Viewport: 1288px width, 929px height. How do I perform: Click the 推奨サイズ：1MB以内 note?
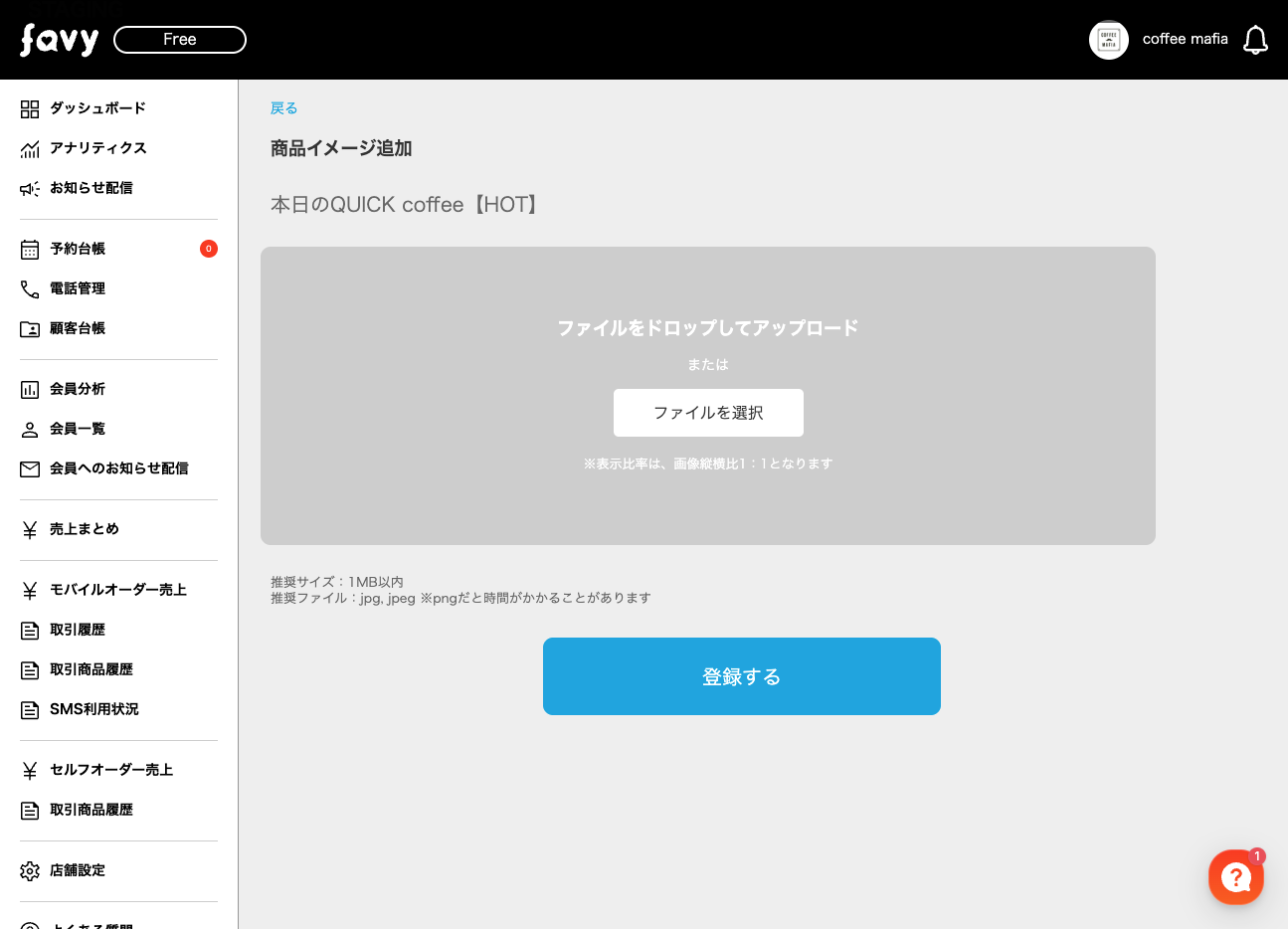pyautogui.click(x=337, y=582)
